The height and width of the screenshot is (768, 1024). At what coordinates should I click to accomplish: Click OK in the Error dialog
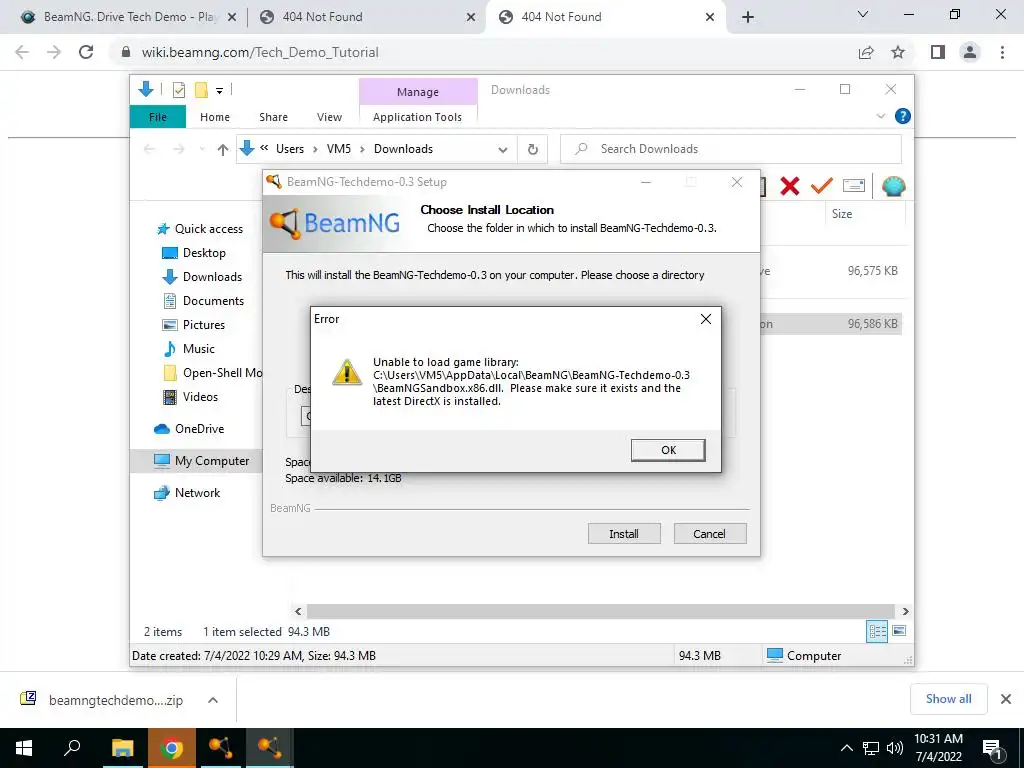[667, 450]
